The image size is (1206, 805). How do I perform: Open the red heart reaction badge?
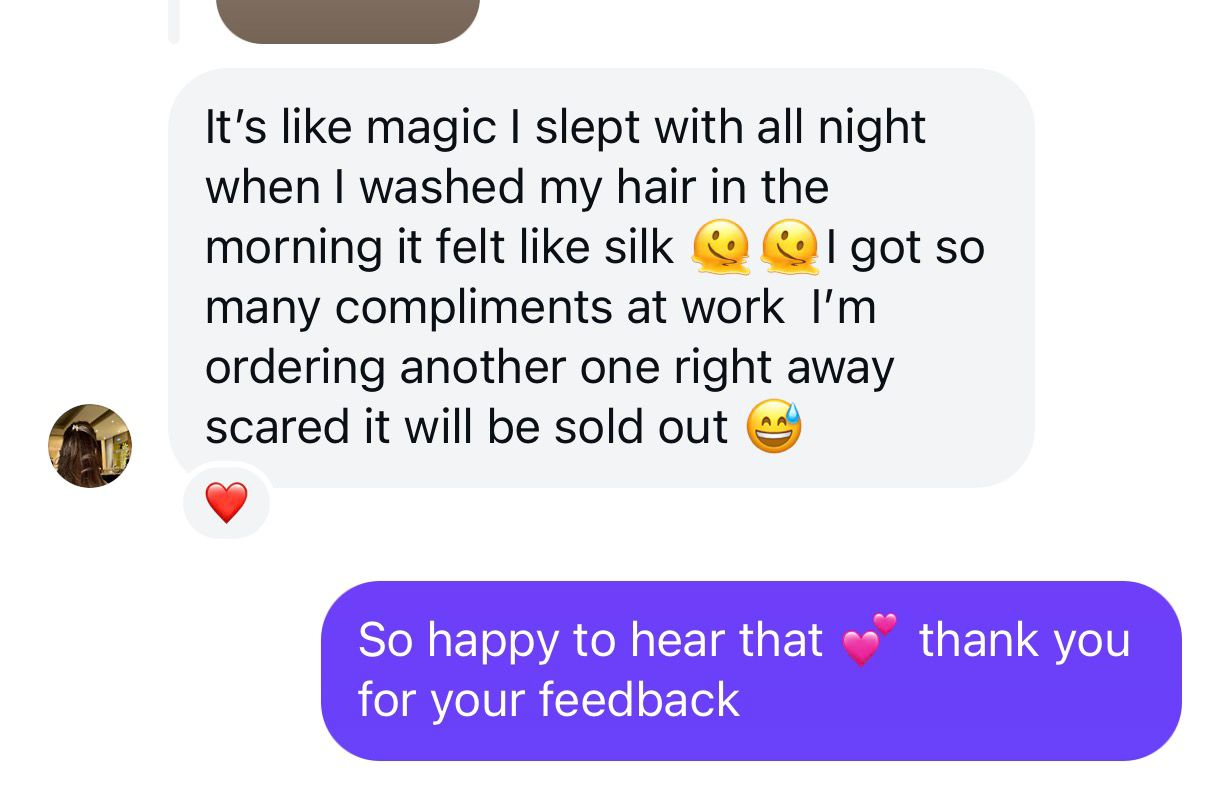pyautogui.click(x=226, y=501)
